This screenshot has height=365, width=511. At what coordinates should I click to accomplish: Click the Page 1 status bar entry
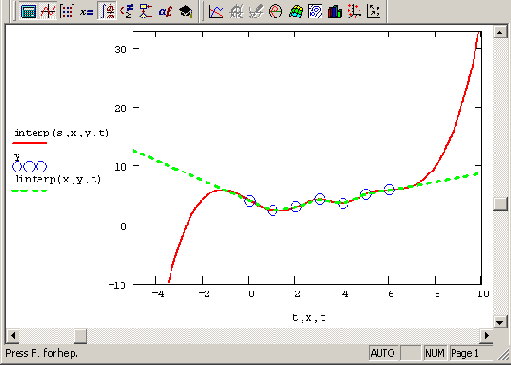tap(465, 353)
